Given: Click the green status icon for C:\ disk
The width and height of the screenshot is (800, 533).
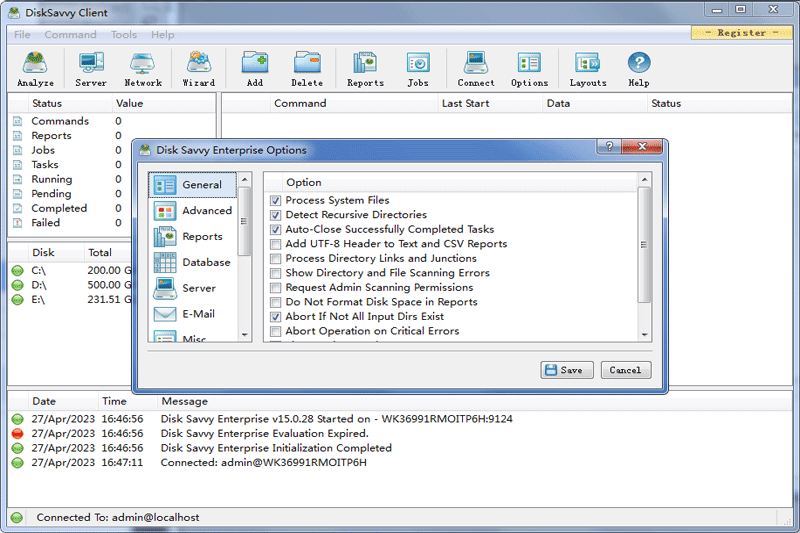Looking at the screenshot, I should 17,270.
